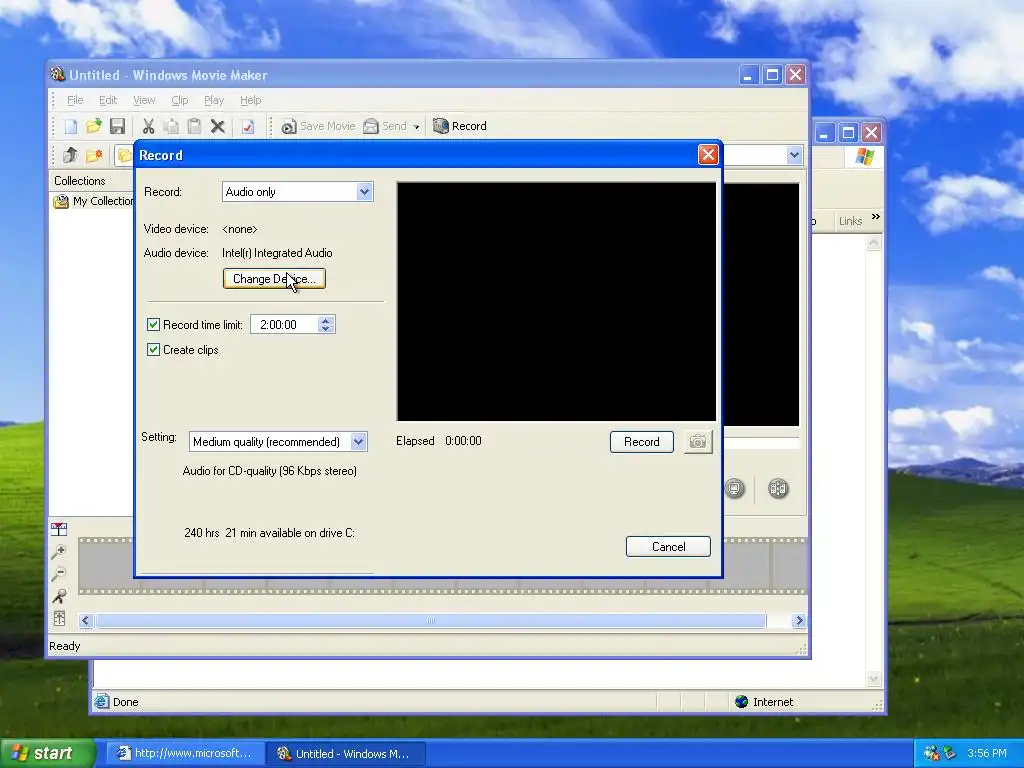Image resolution: width=1024 pixels, height=768 pixels.
Task: Click the Up One Level icon
Action: [71, 155]
